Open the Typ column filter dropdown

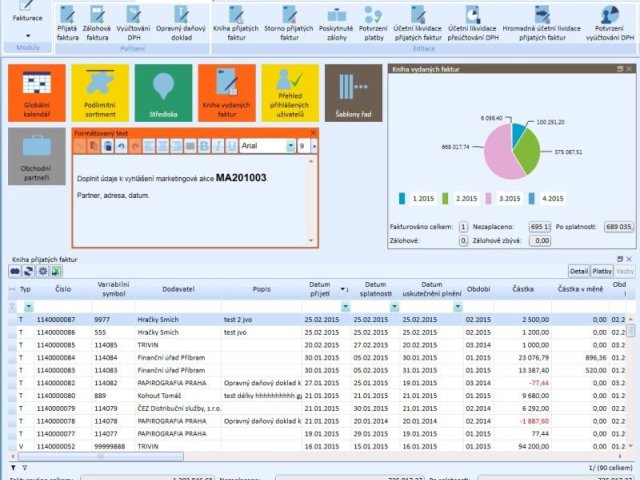[28, 307]
